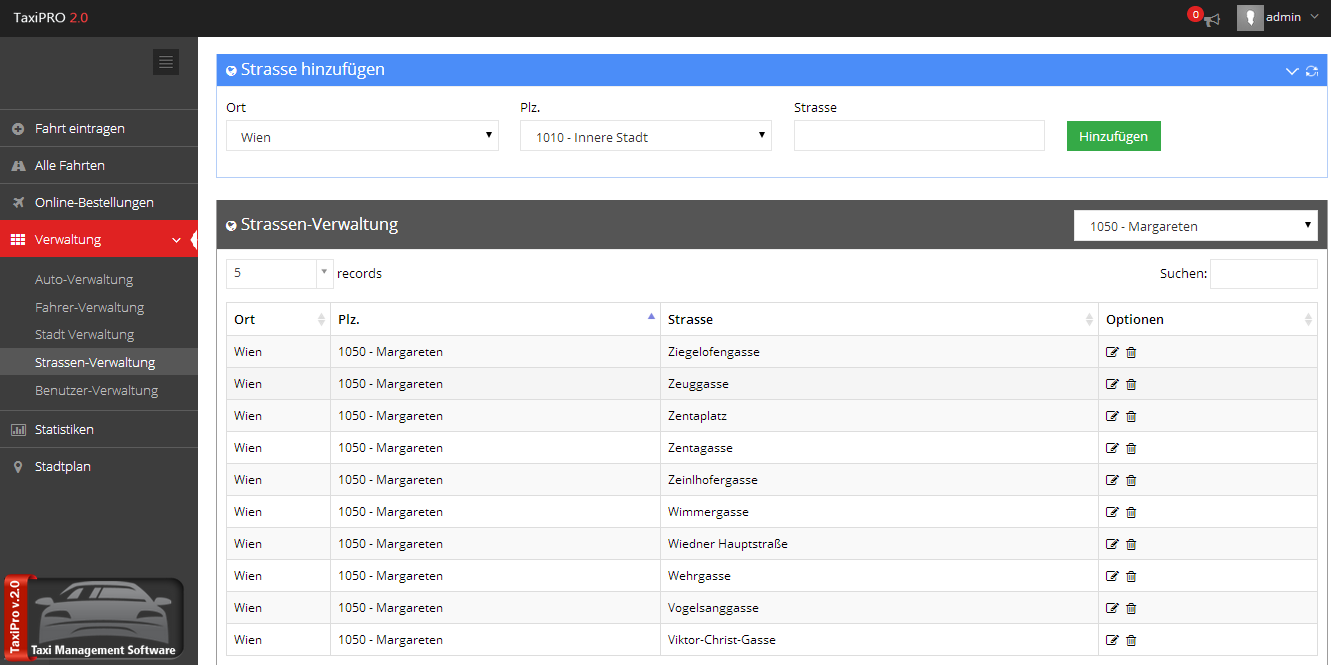
Task: Delete the Viktor-Christ-Gasse entry
Action: (1131, 640)
